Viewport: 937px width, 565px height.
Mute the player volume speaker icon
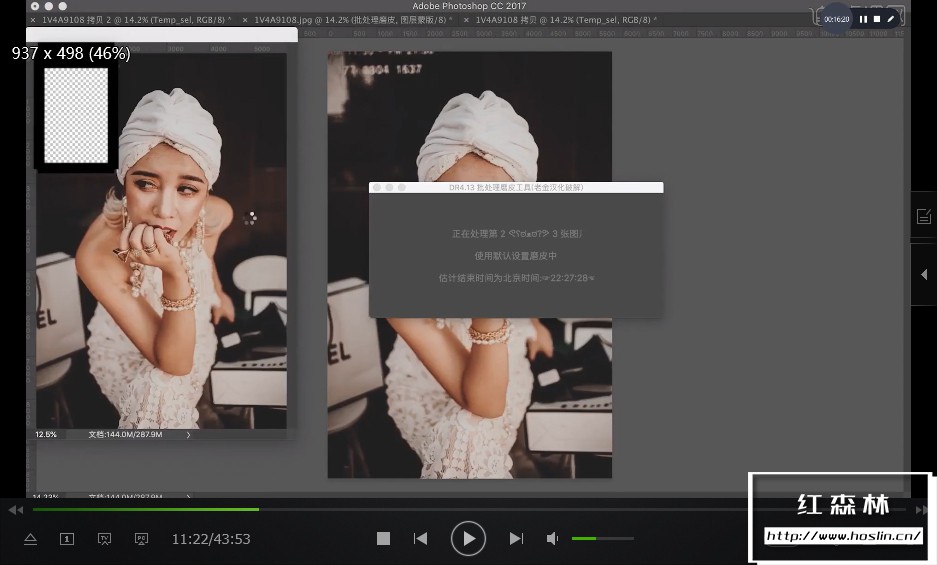click(552, 539)
